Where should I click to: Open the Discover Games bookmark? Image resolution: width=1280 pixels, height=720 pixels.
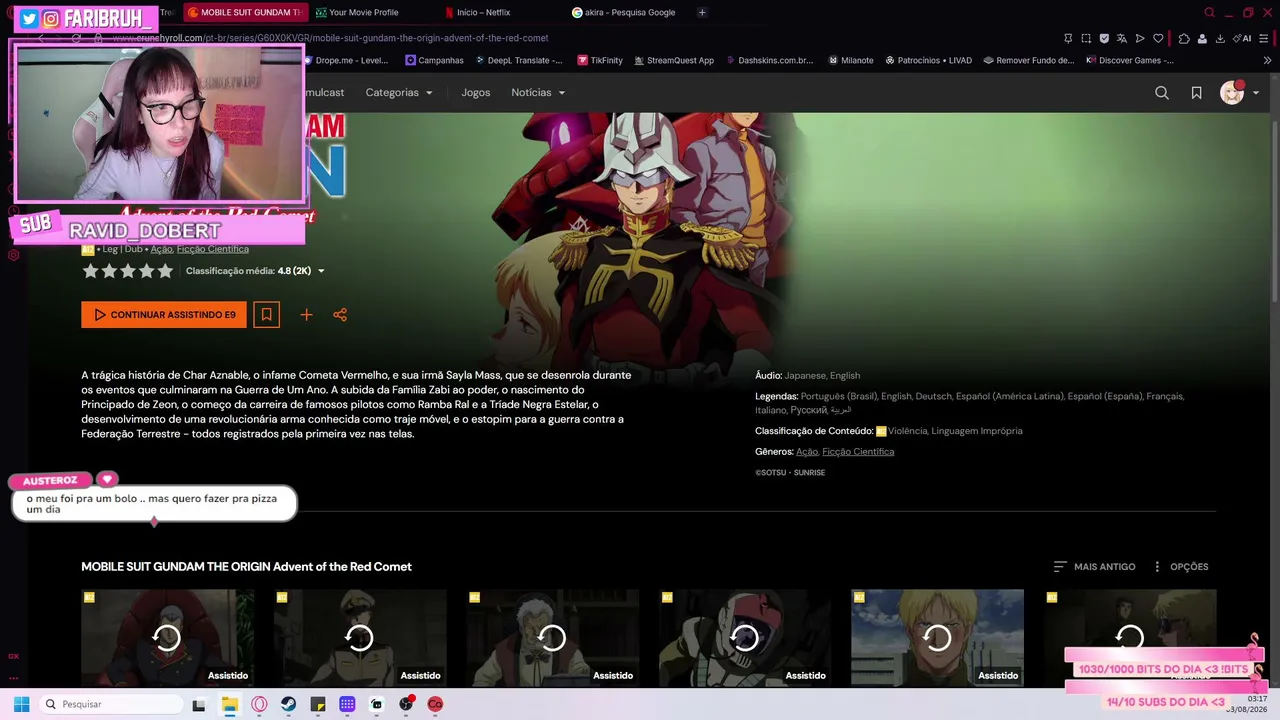pos(1130,60)
